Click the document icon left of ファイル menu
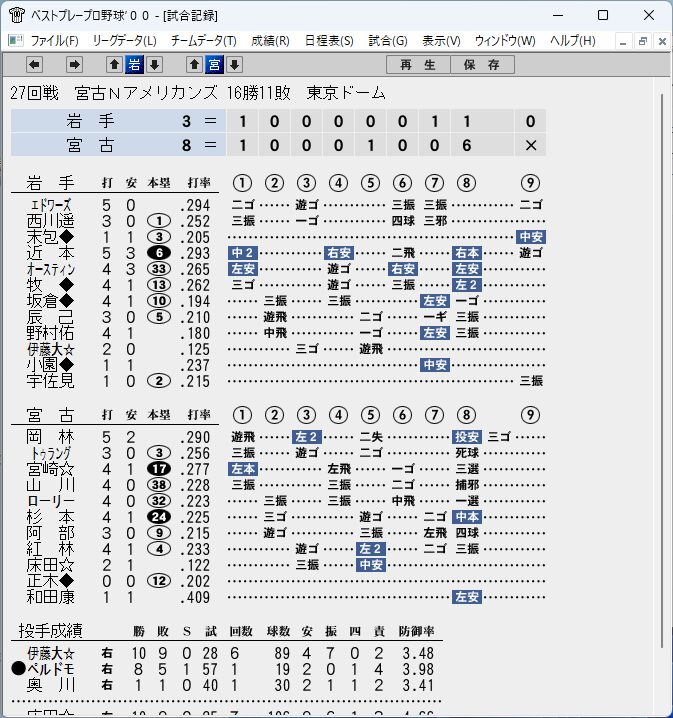This screenshot has width=673, height=718. (16, 41)
